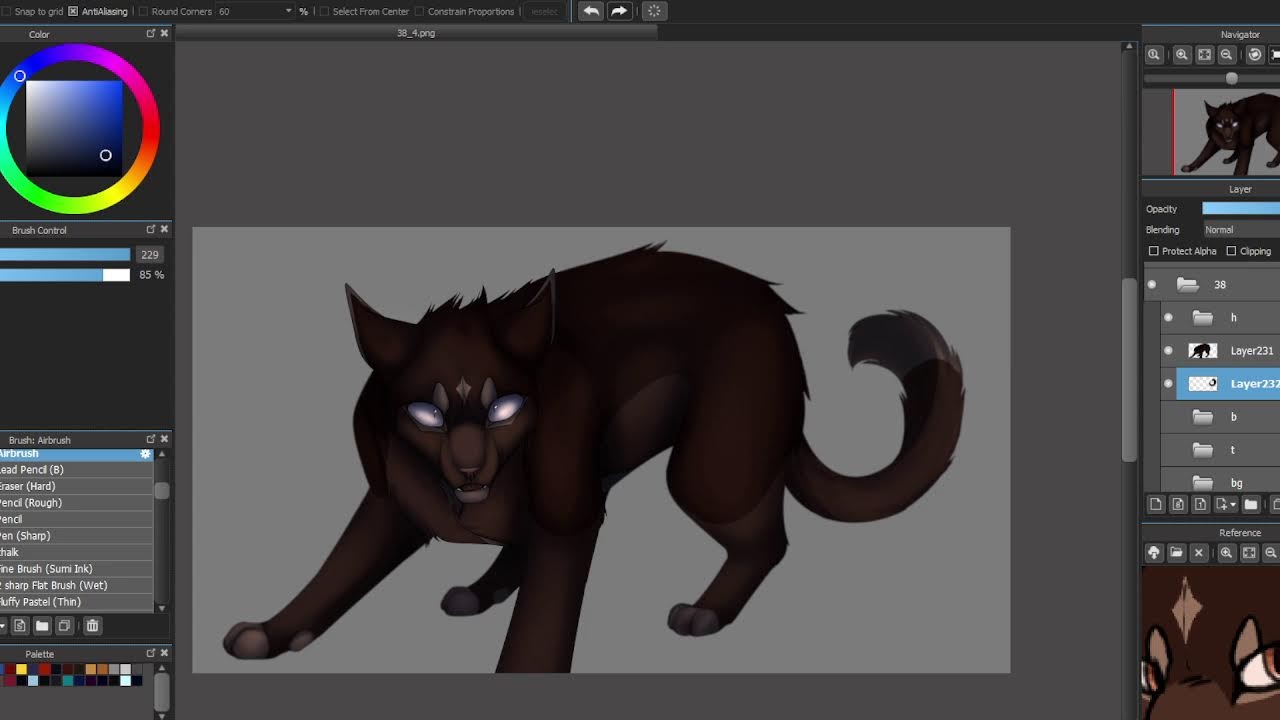Add a new 8-bit layer
This screenshot has width=1280, height=720.
click(x=1178, y=505)
